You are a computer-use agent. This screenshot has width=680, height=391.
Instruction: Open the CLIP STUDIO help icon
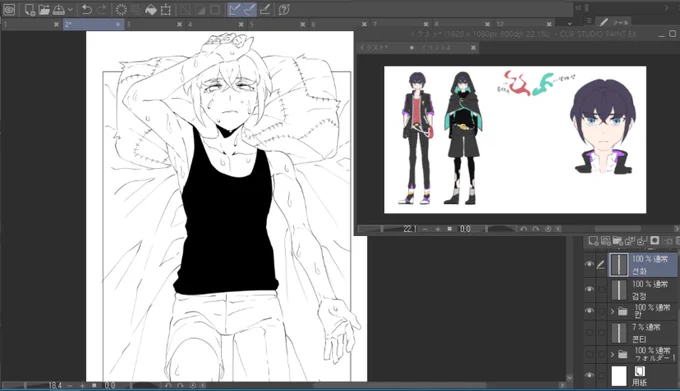point(284,10)
